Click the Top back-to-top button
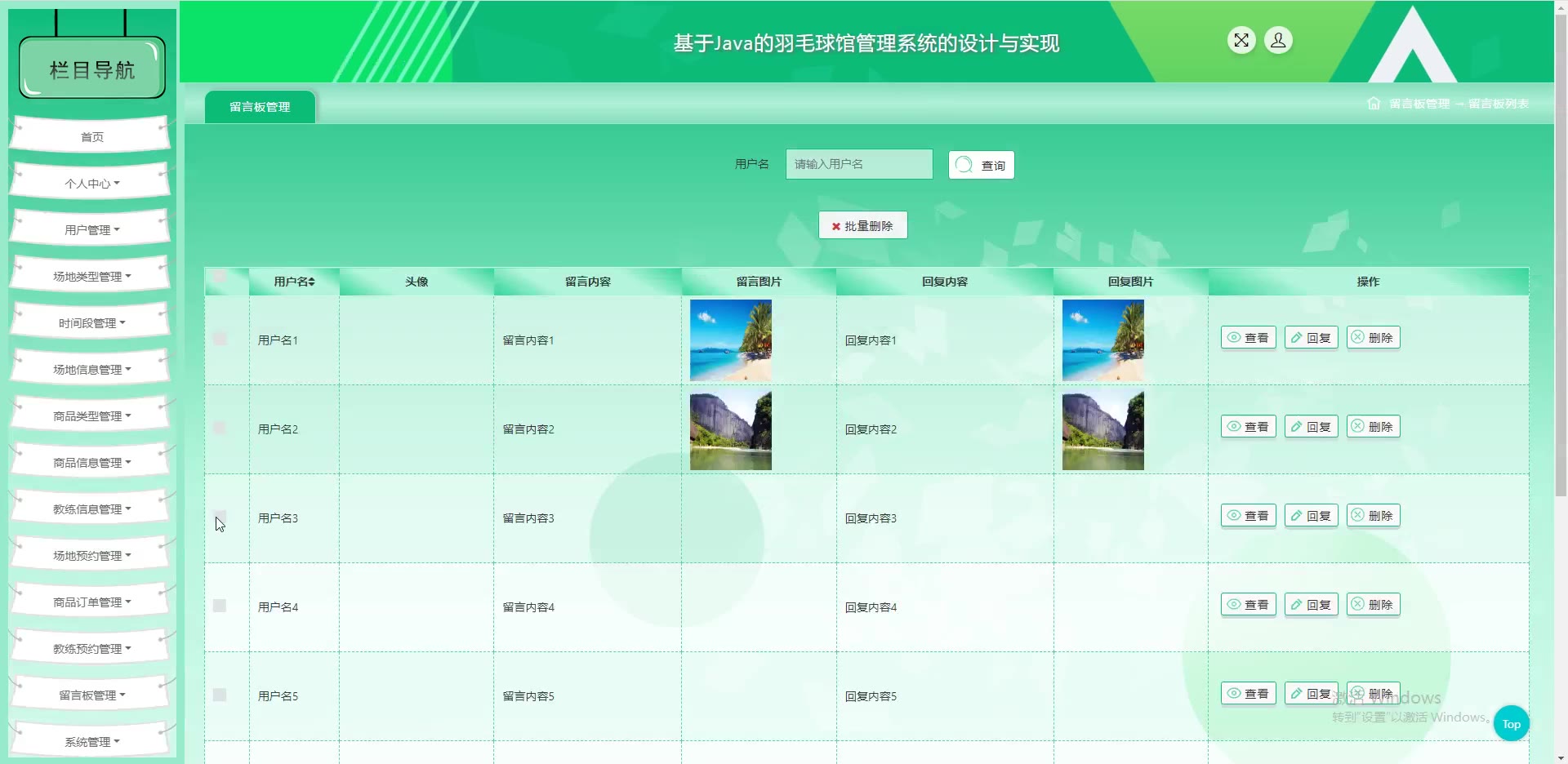The image size is (1568, 764). click(1511, 723)
